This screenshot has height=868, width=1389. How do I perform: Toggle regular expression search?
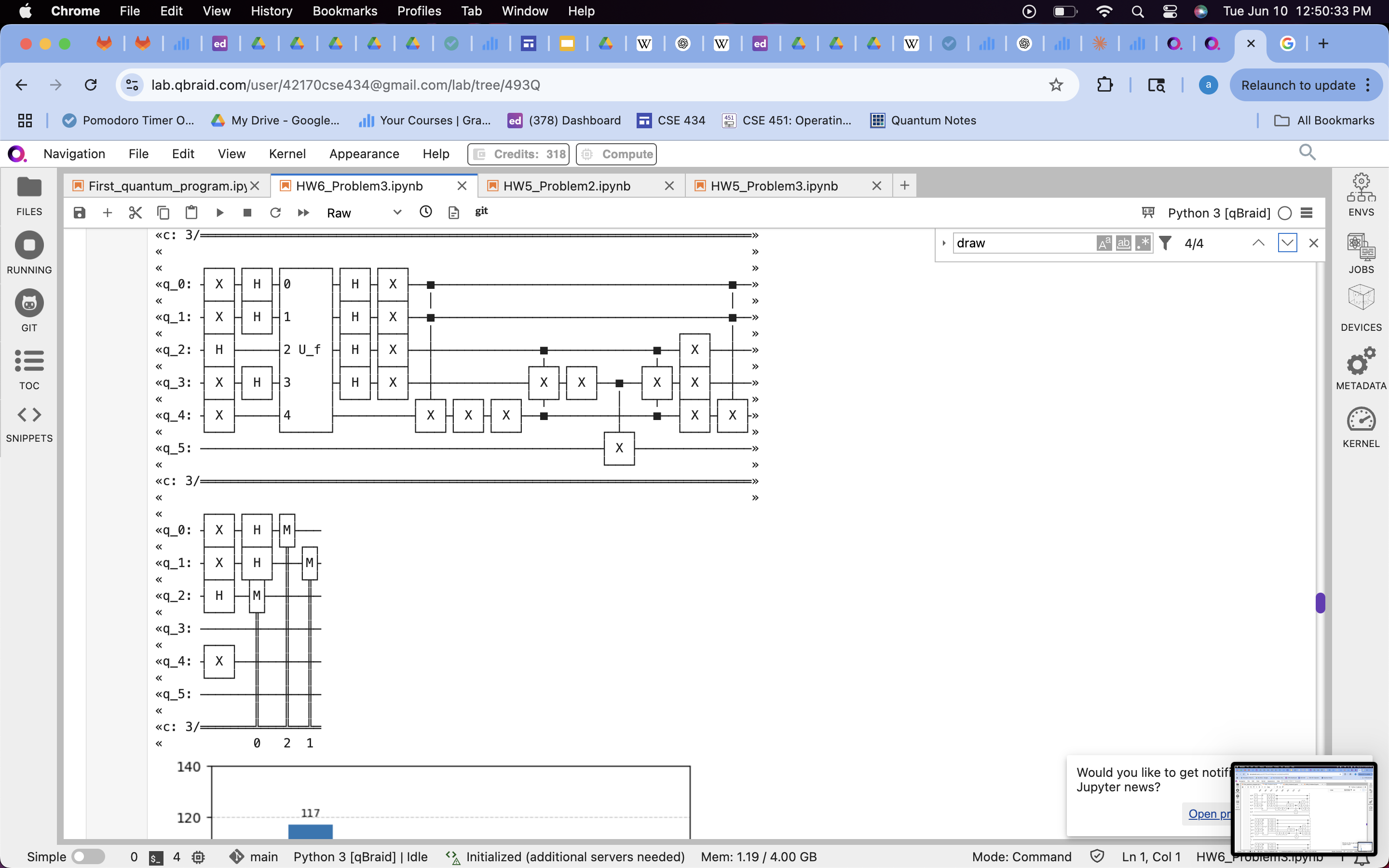click(x=1143, y=244)
